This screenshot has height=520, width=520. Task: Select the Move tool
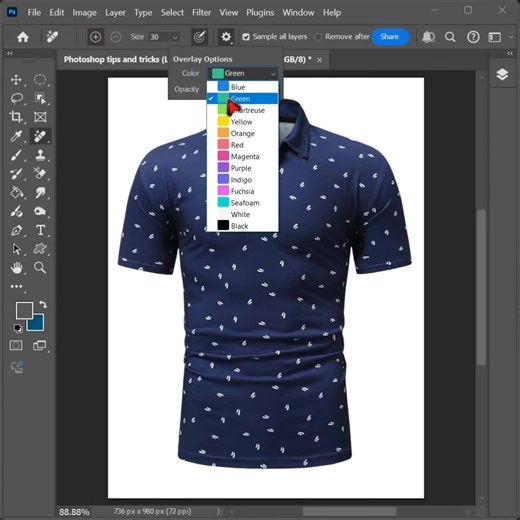[16, 80]
